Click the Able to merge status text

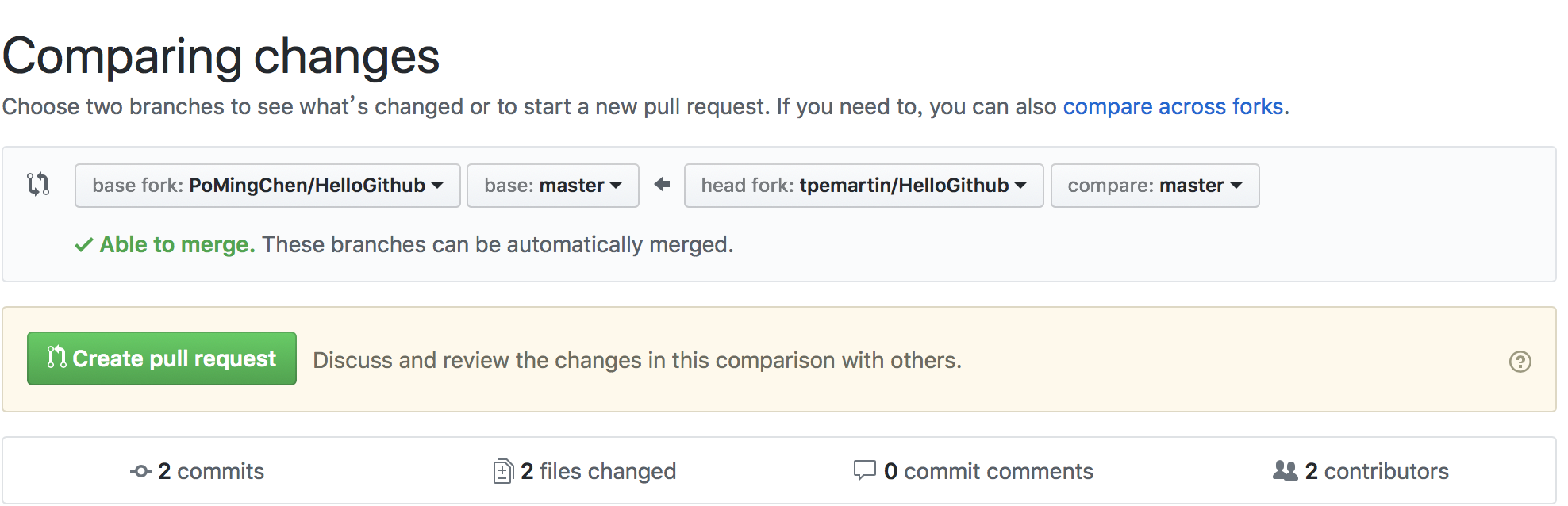pos(177,244)
